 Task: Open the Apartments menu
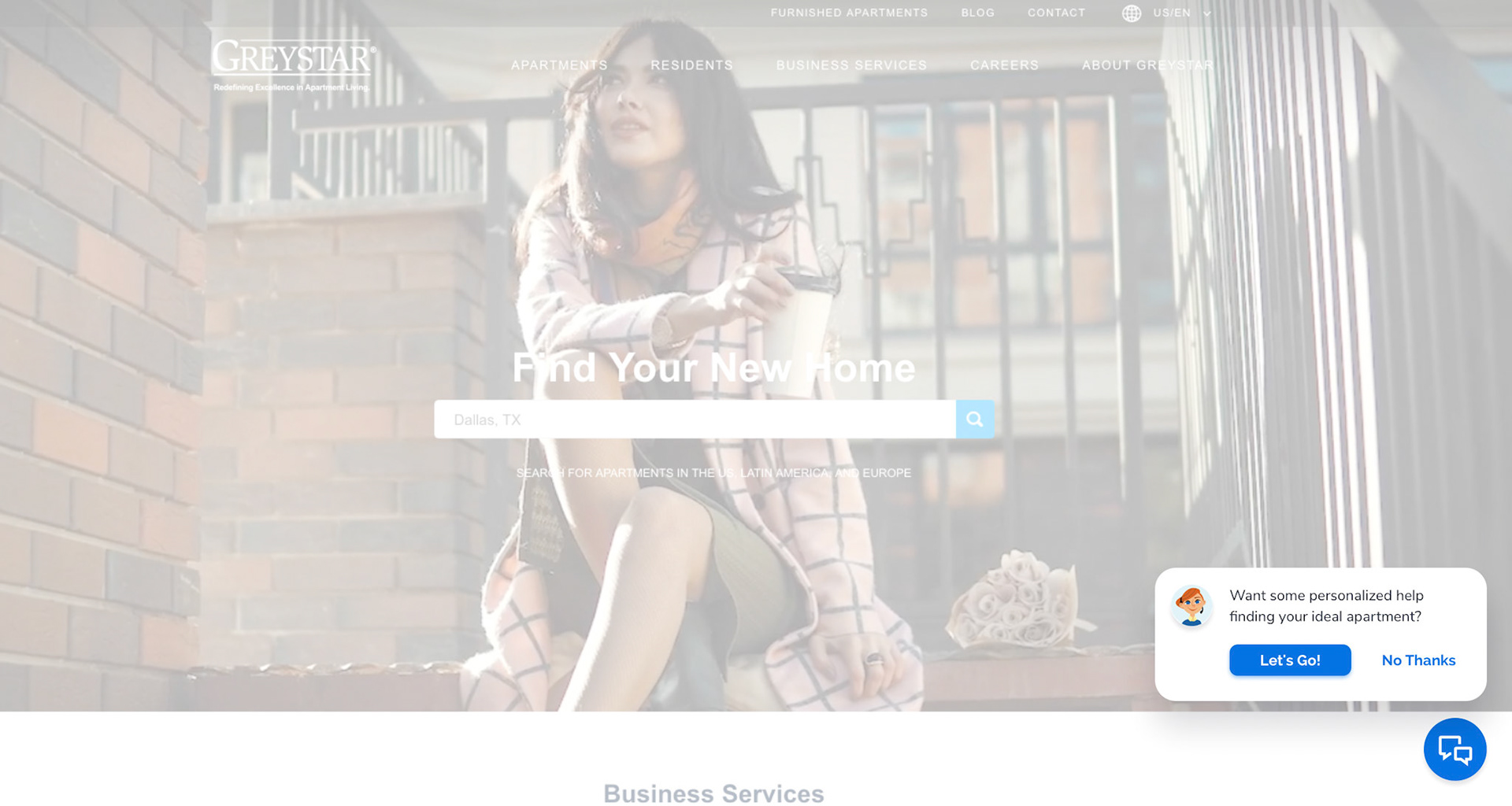coord(559,65)
